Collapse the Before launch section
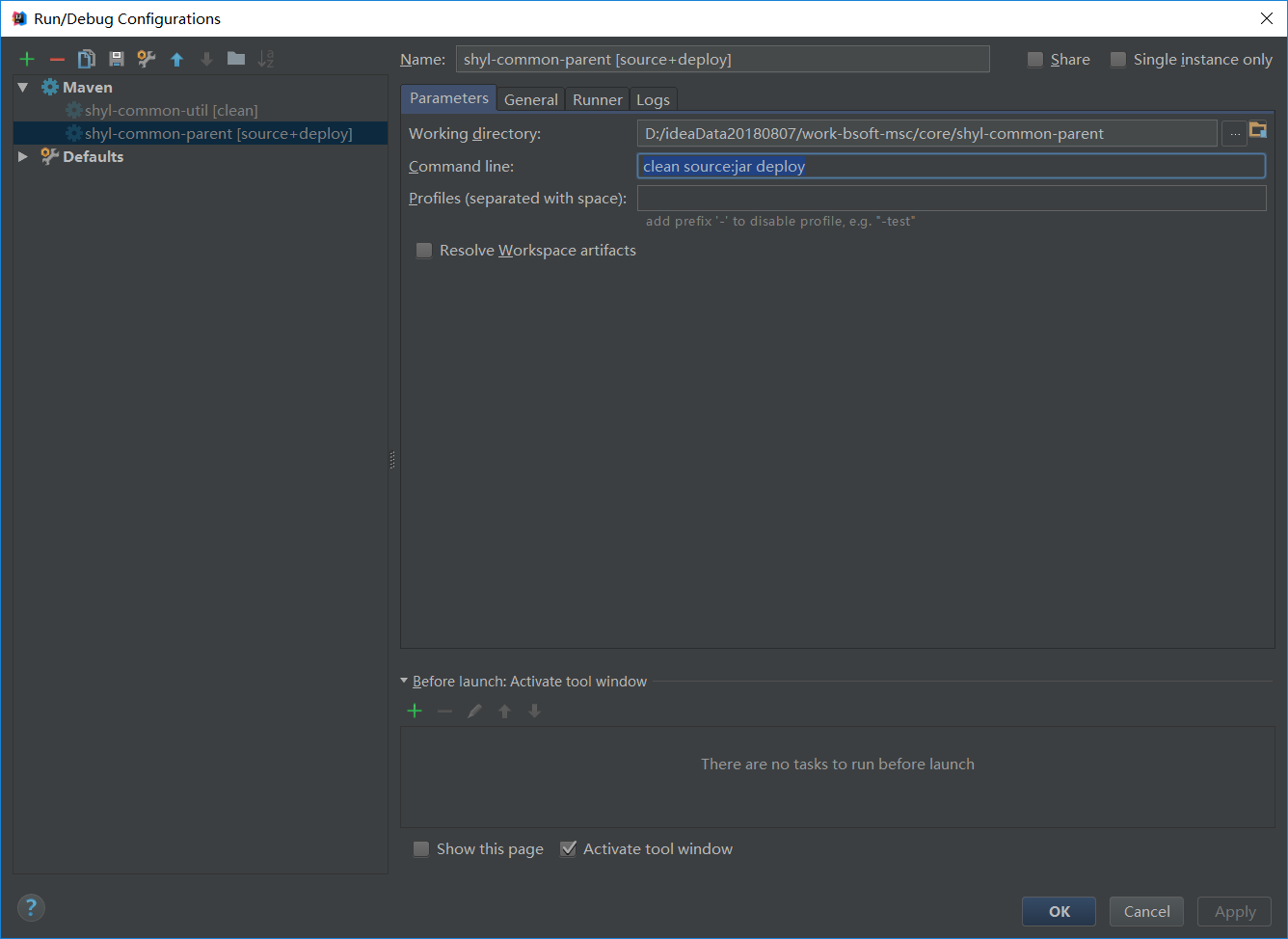The height and width of the screenshot is (939, 1288). pyautogui.click(x=404, y=681)
